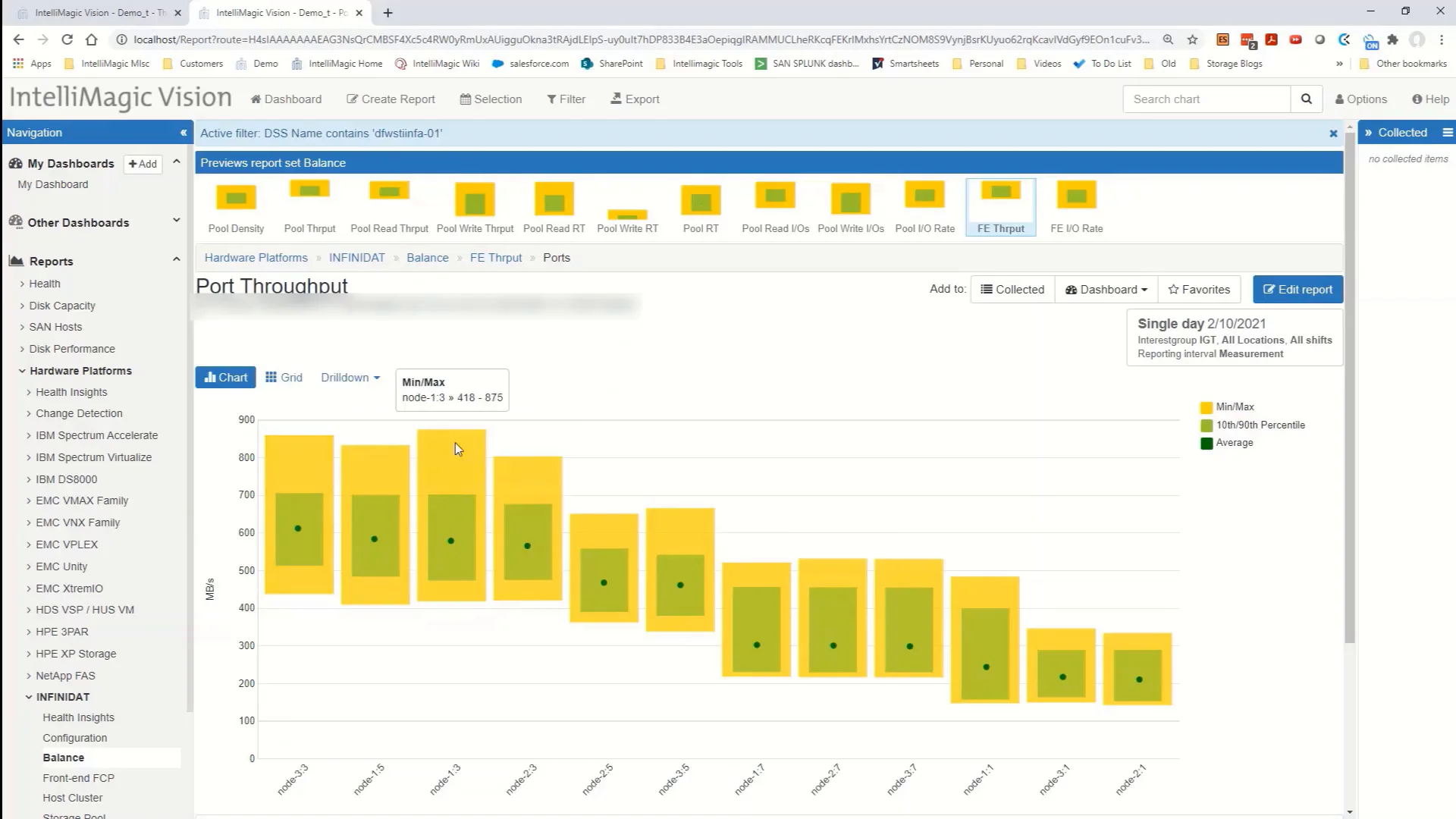Expand the EMC VMAX Family node
The width and height of the screenshot is (1456, 819).
click(x=29, y=500)
